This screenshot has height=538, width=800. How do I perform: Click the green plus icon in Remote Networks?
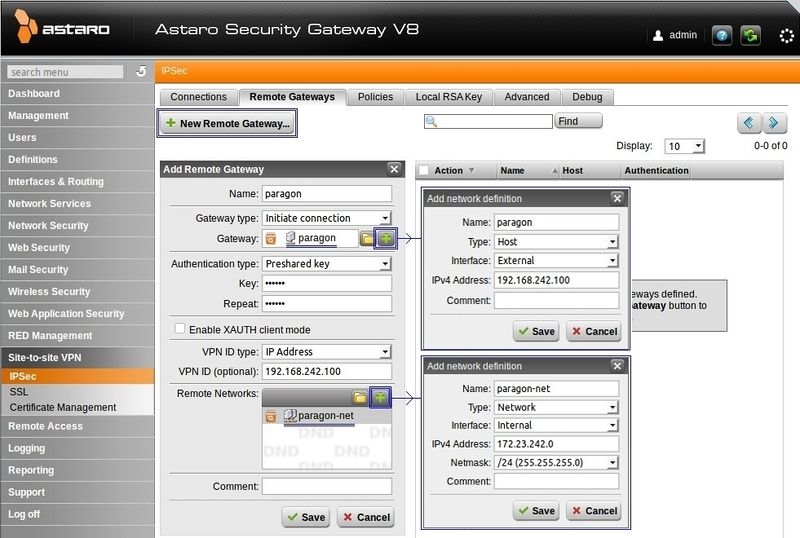[x=381, y=397]
